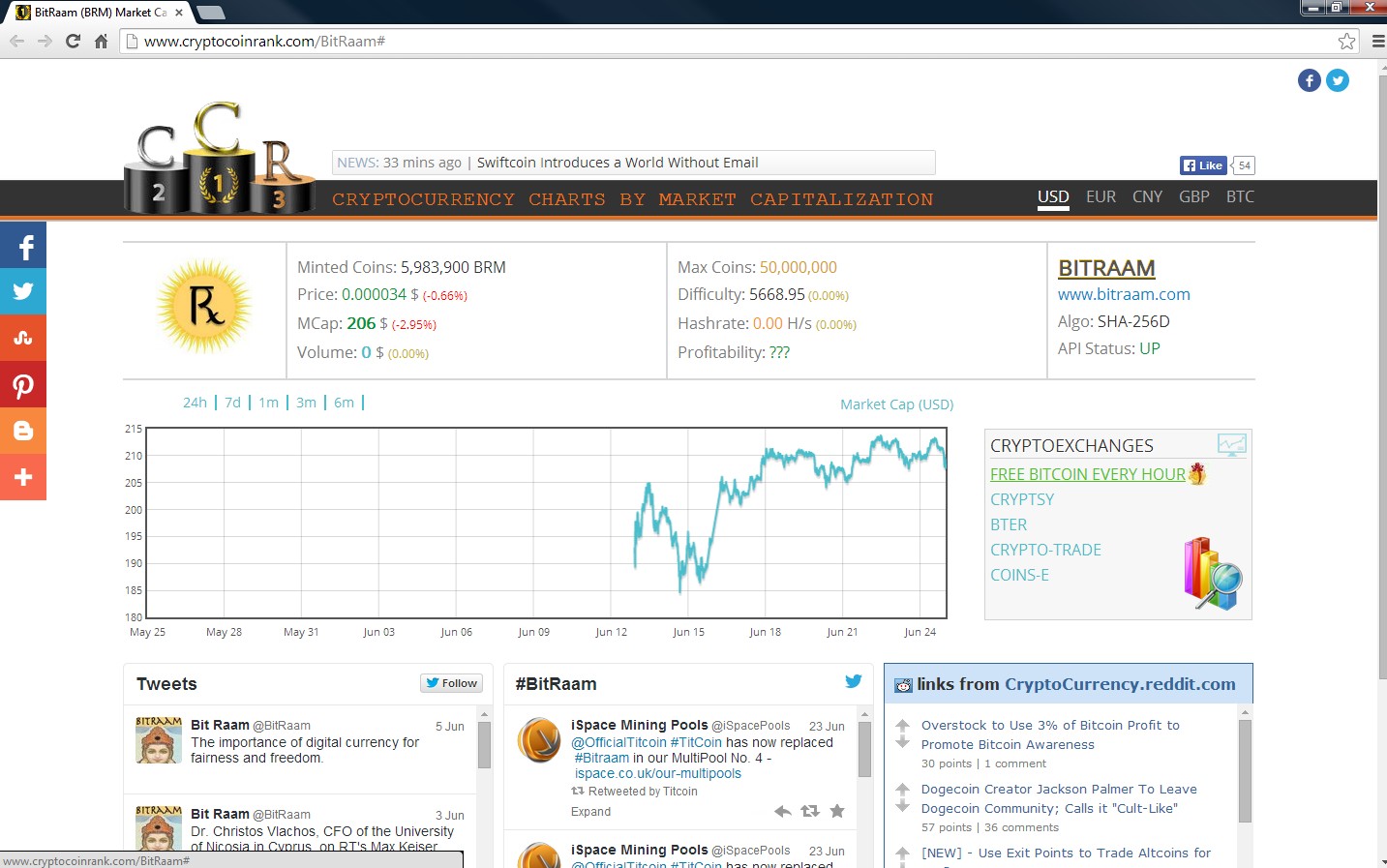Show the 1m chart range
Image resolution: width=1387 pixels, height=868 pixels.
coord(268,403)
